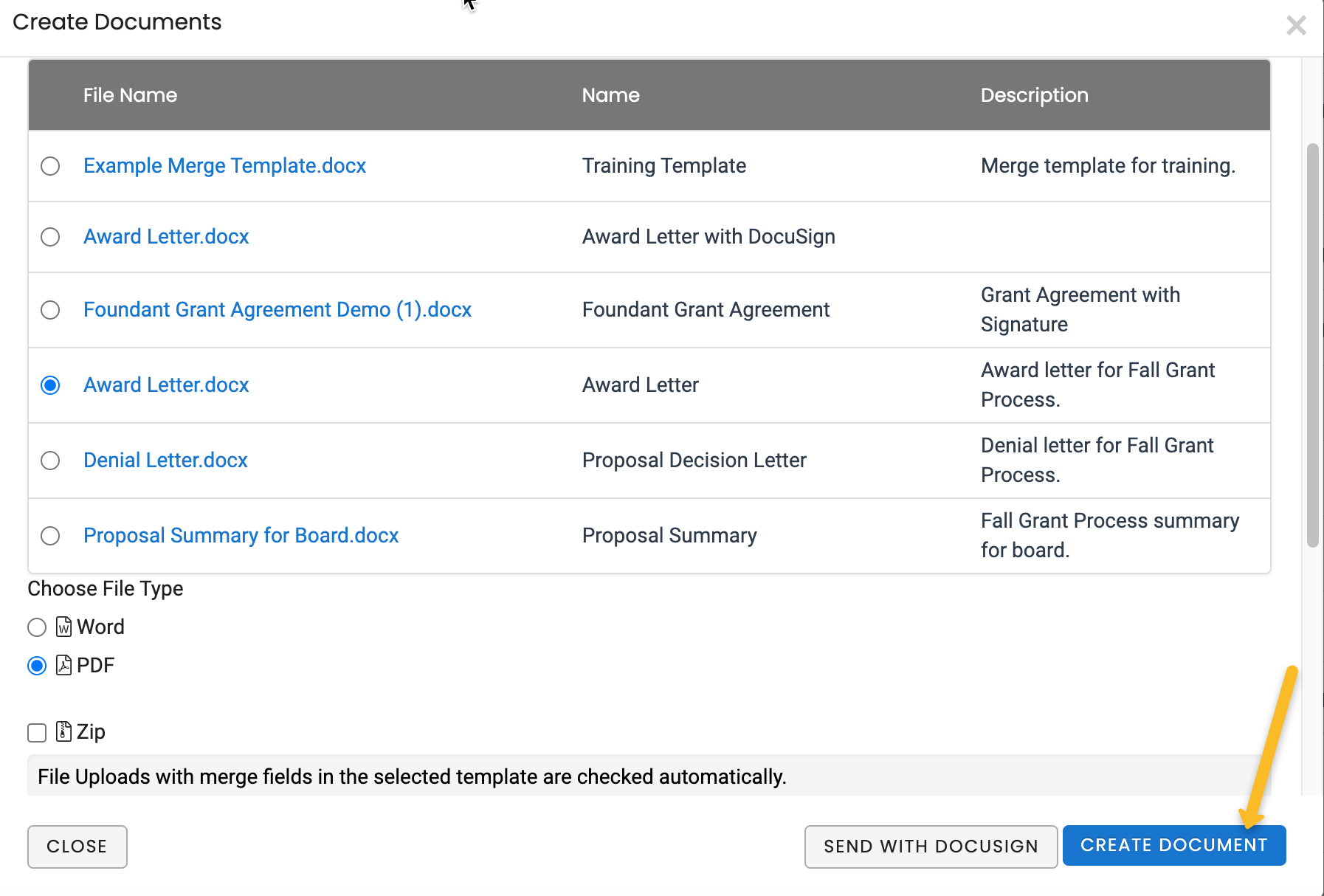Enable the Zip checkbox
Screen dimensions: 1324x896
click(x=36, y=732)
